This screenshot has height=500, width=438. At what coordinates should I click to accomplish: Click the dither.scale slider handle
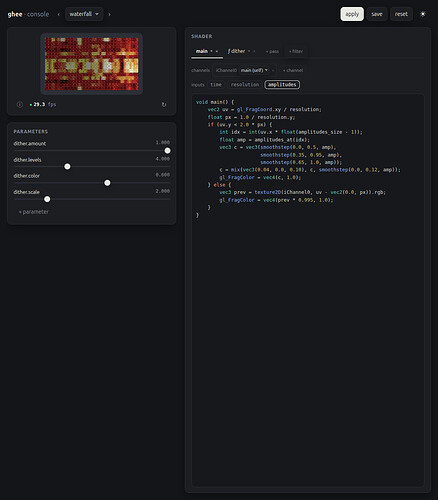point(47,199)
